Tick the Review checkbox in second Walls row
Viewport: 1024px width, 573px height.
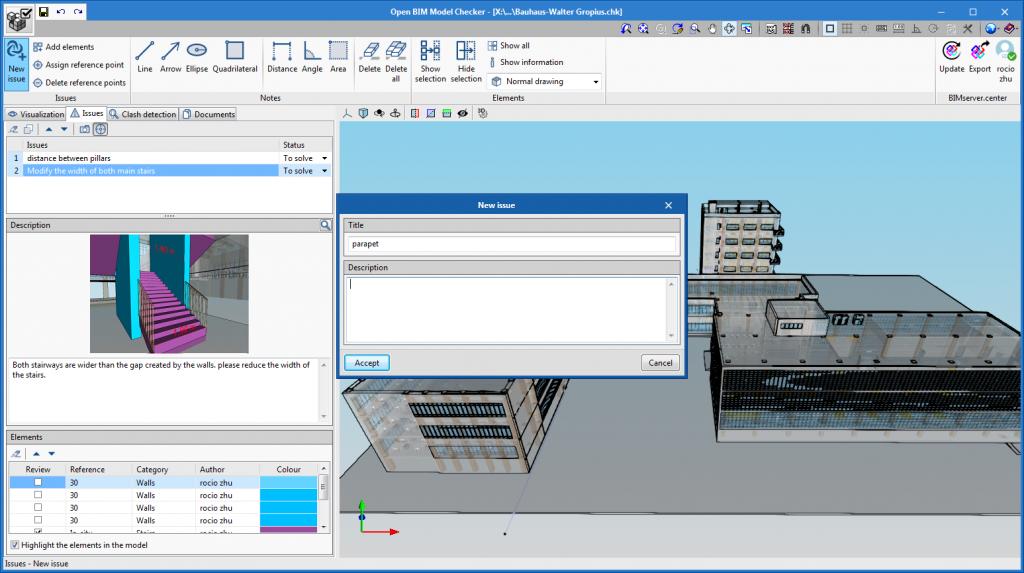coord(38,495)
